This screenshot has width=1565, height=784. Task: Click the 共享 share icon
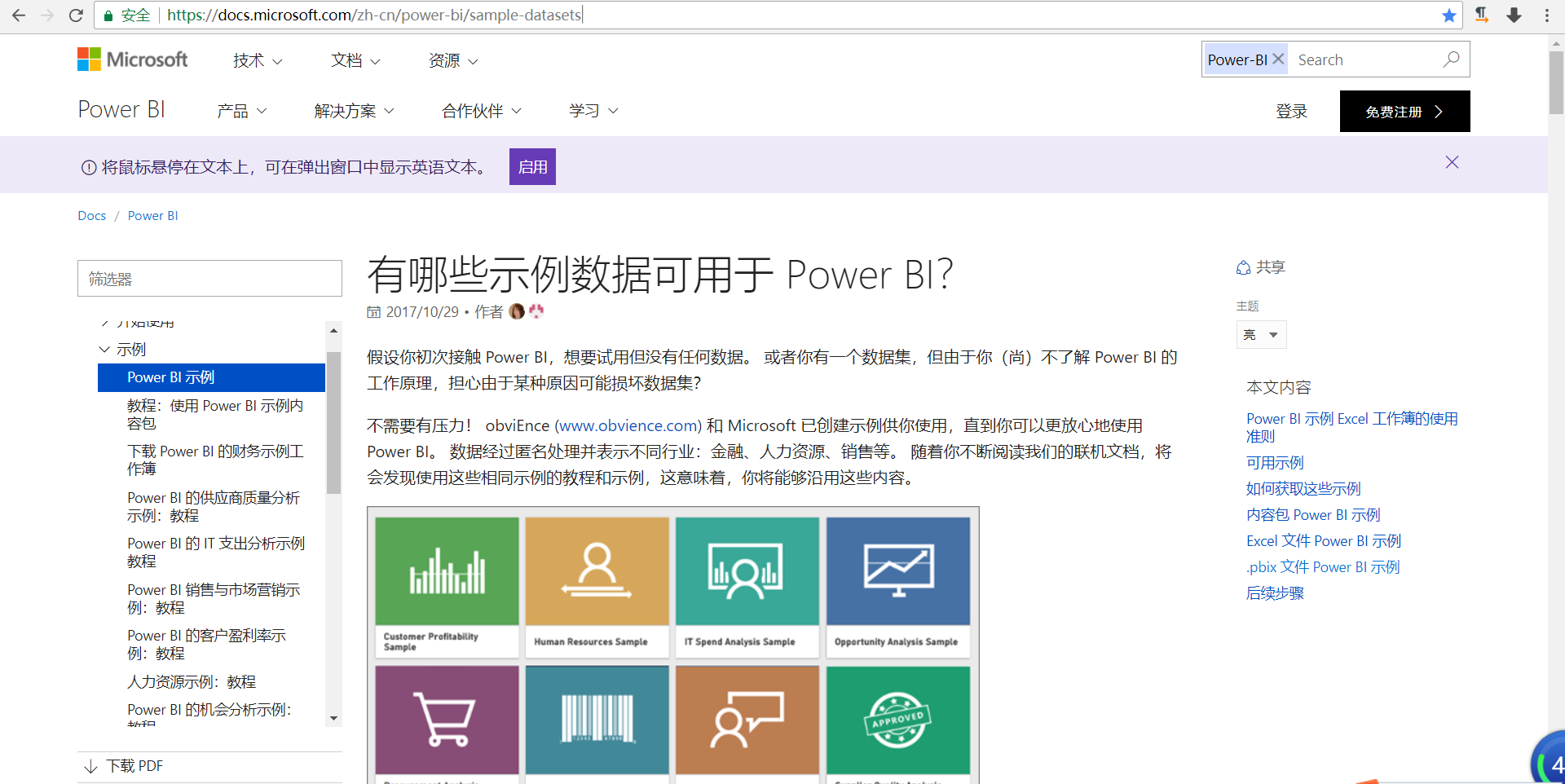tap(1243, 267)
